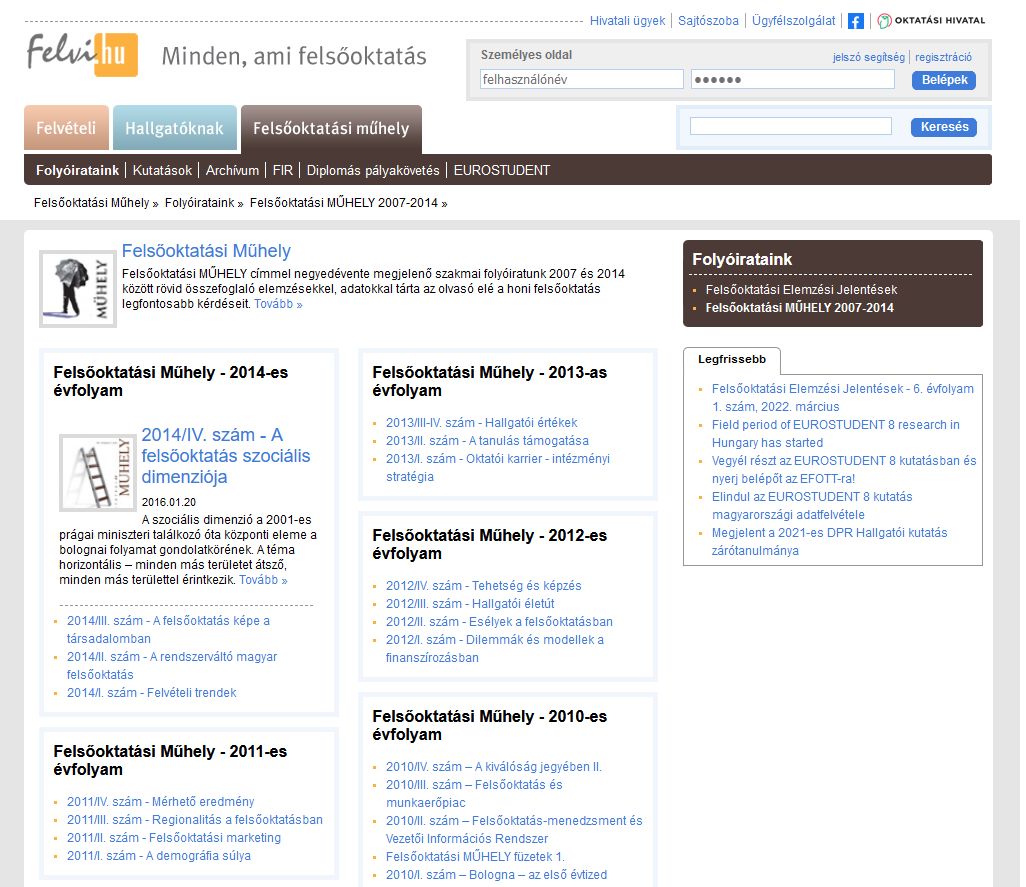Open 2011/III. szám Regionalitás link
This screenshot has width=1026, height=887.
pyautogui.click(x=194, y=820)
